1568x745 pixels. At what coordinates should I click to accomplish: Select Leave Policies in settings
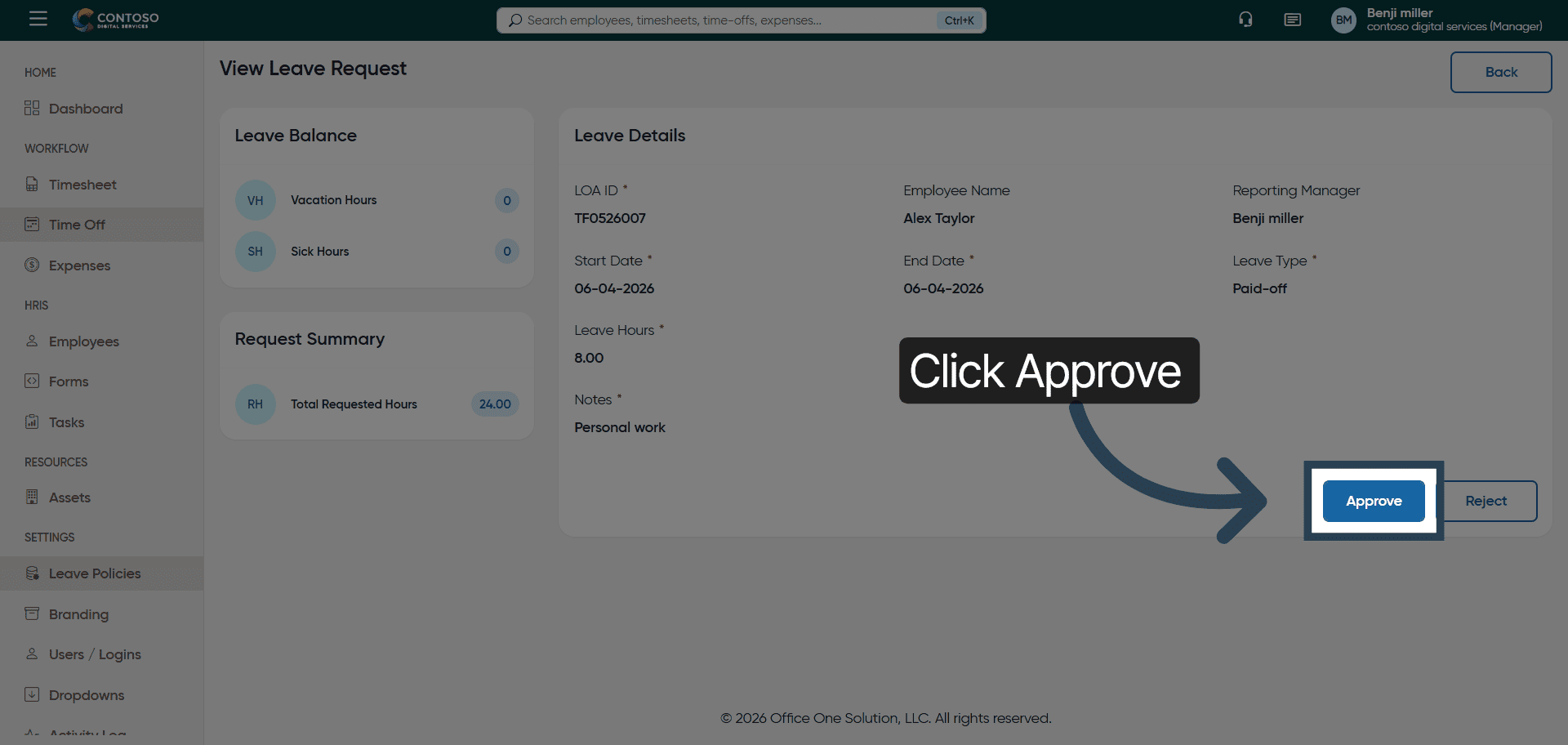[x=94, y=573]
